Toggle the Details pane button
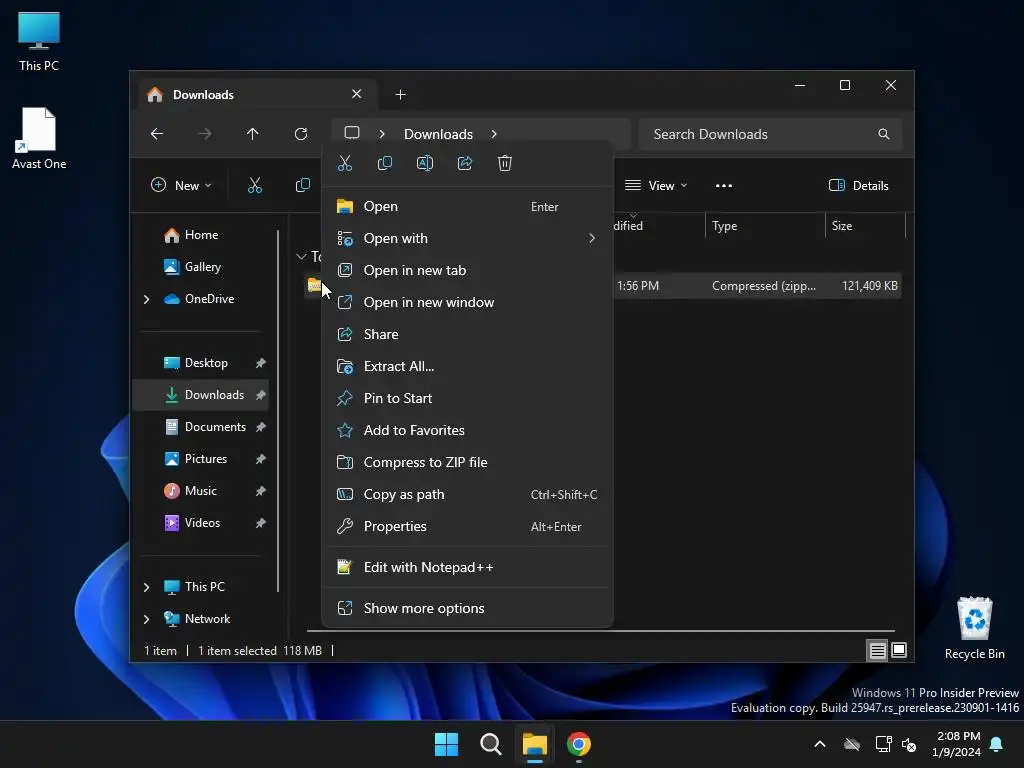The height and width of the screenshot is (768, 1024). point(859,185)
